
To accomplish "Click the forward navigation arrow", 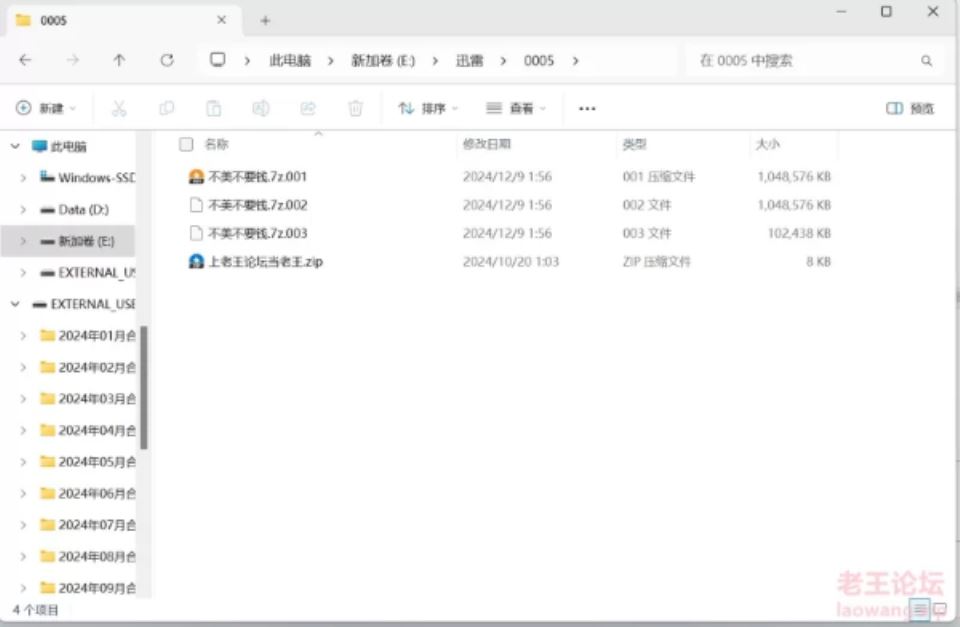I will pyautogui.click(x=73, y=60).
